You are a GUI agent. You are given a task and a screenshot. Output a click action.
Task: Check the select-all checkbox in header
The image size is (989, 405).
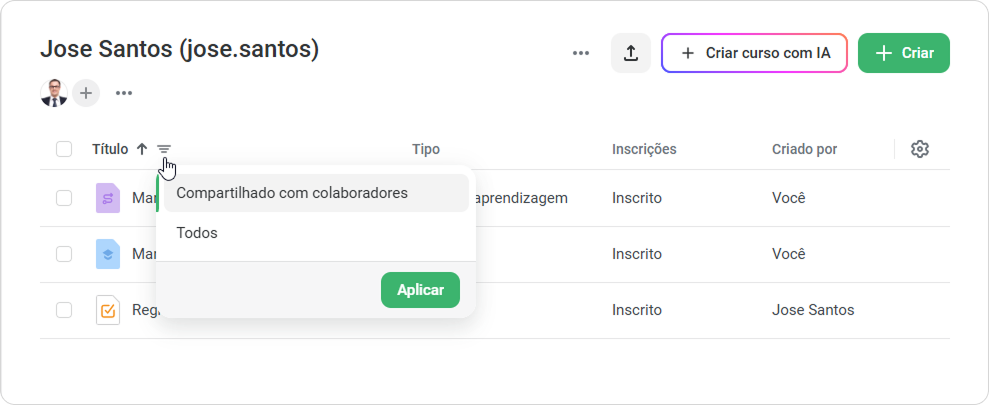[64, 150]
